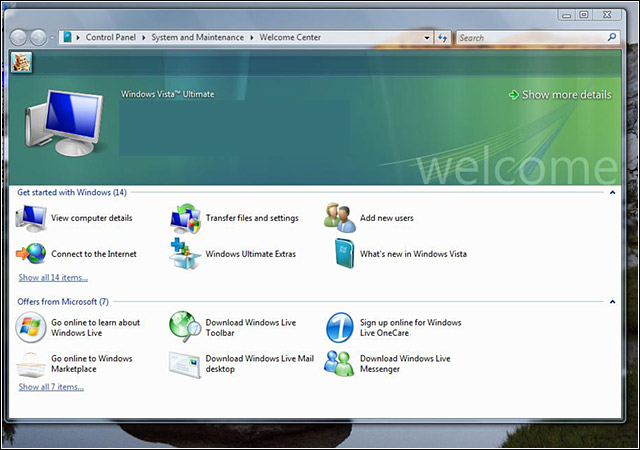The image size is (640, 450).
Task: Click the Windows Live flag logo icon
Action: 31,327
